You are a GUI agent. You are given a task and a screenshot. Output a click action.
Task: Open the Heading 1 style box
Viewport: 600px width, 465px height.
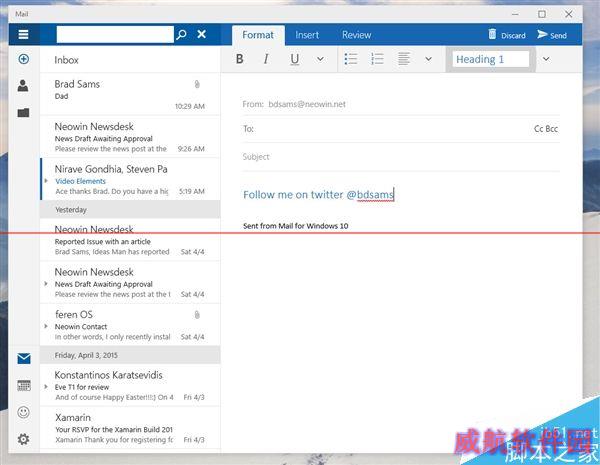point(491,59)
